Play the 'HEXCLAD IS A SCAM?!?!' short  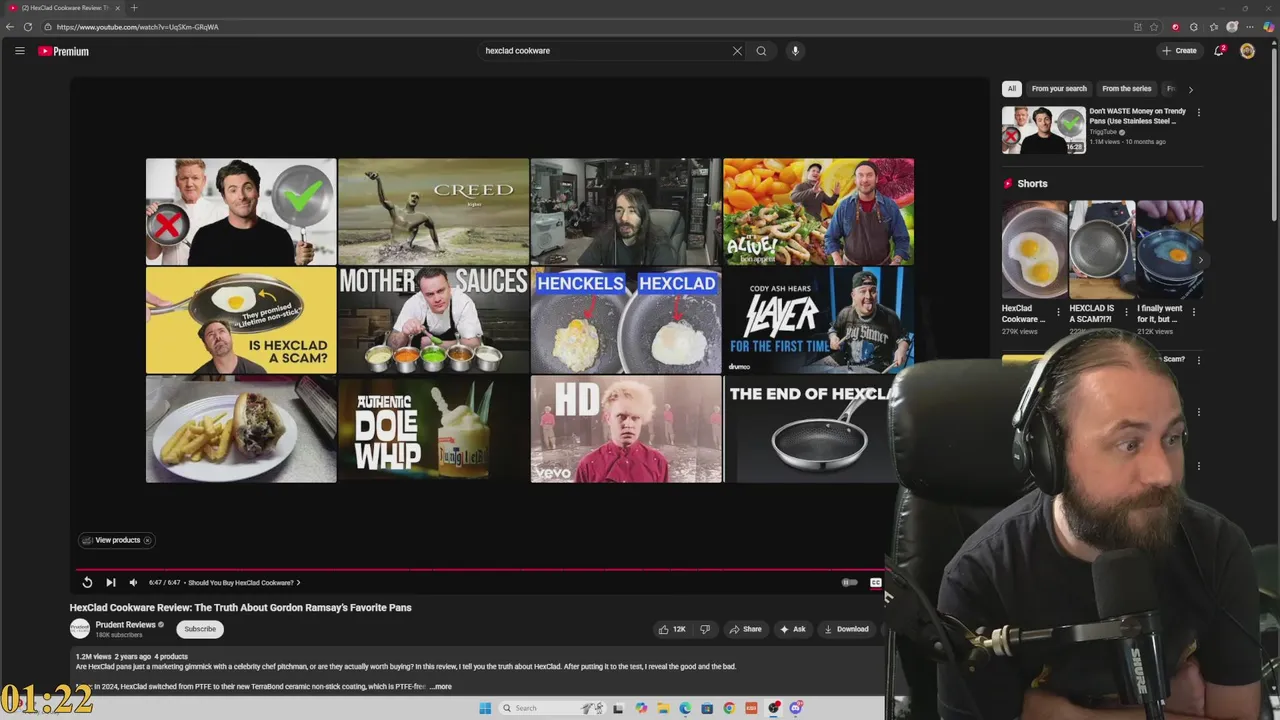[1102, 249]
